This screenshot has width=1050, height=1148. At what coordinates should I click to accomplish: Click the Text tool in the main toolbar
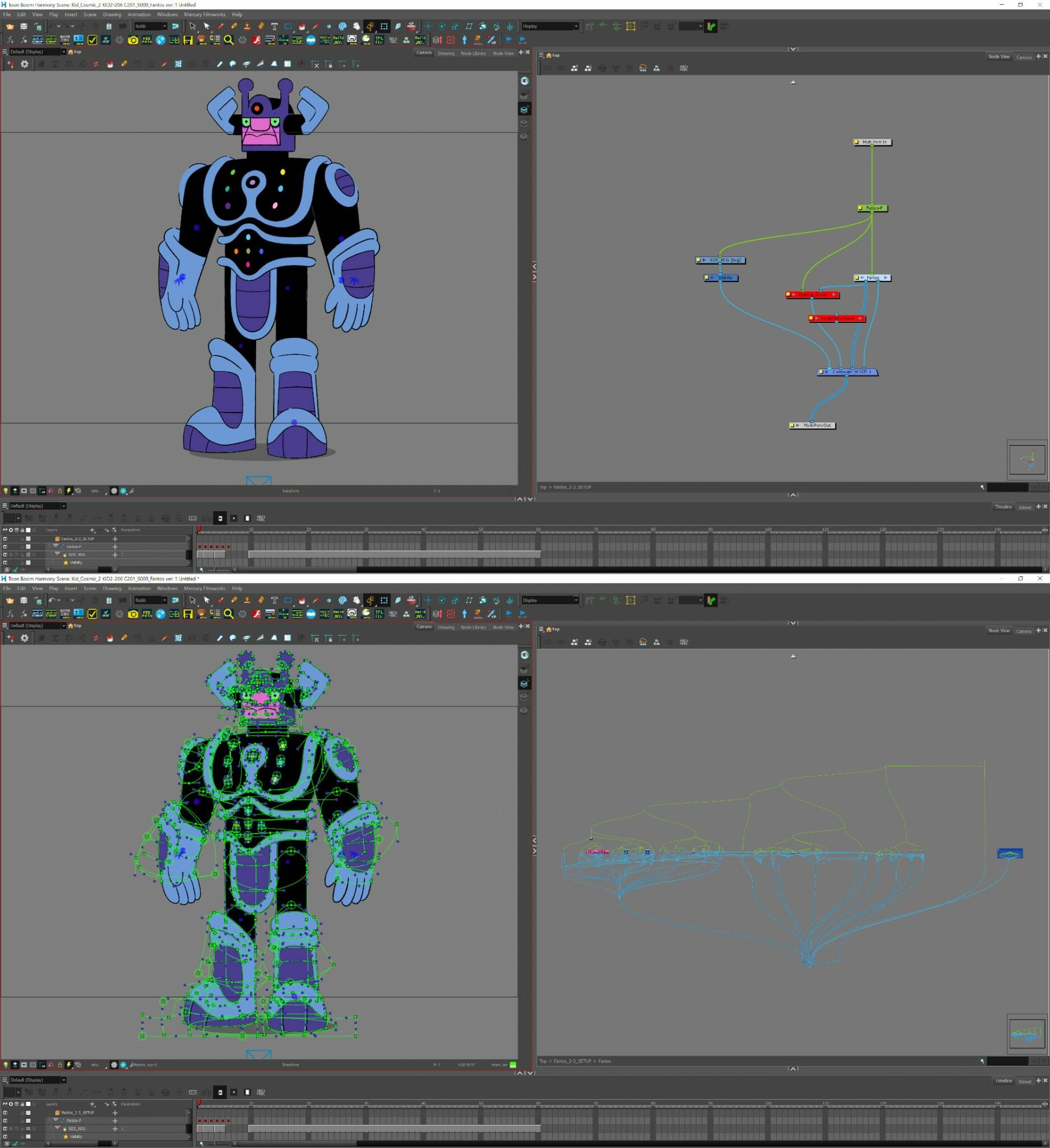(274, 25)
